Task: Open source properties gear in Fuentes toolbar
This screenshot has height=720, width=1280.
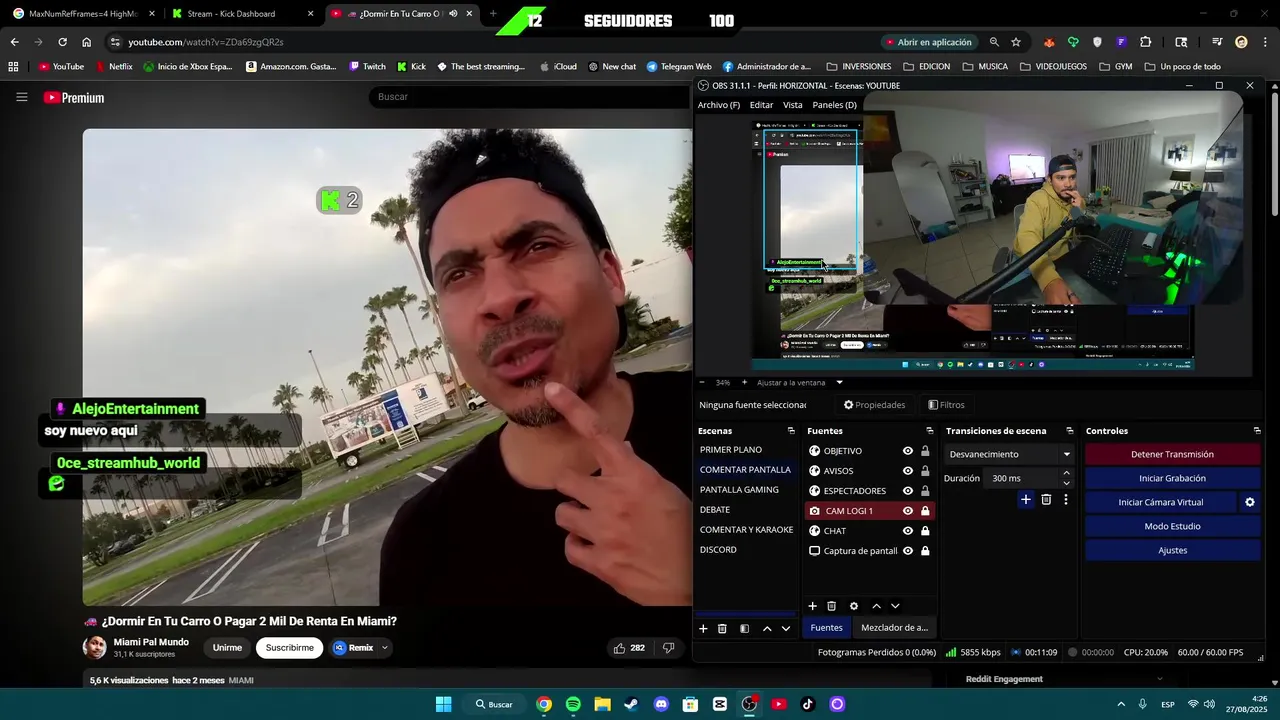Action: [853, 606]
